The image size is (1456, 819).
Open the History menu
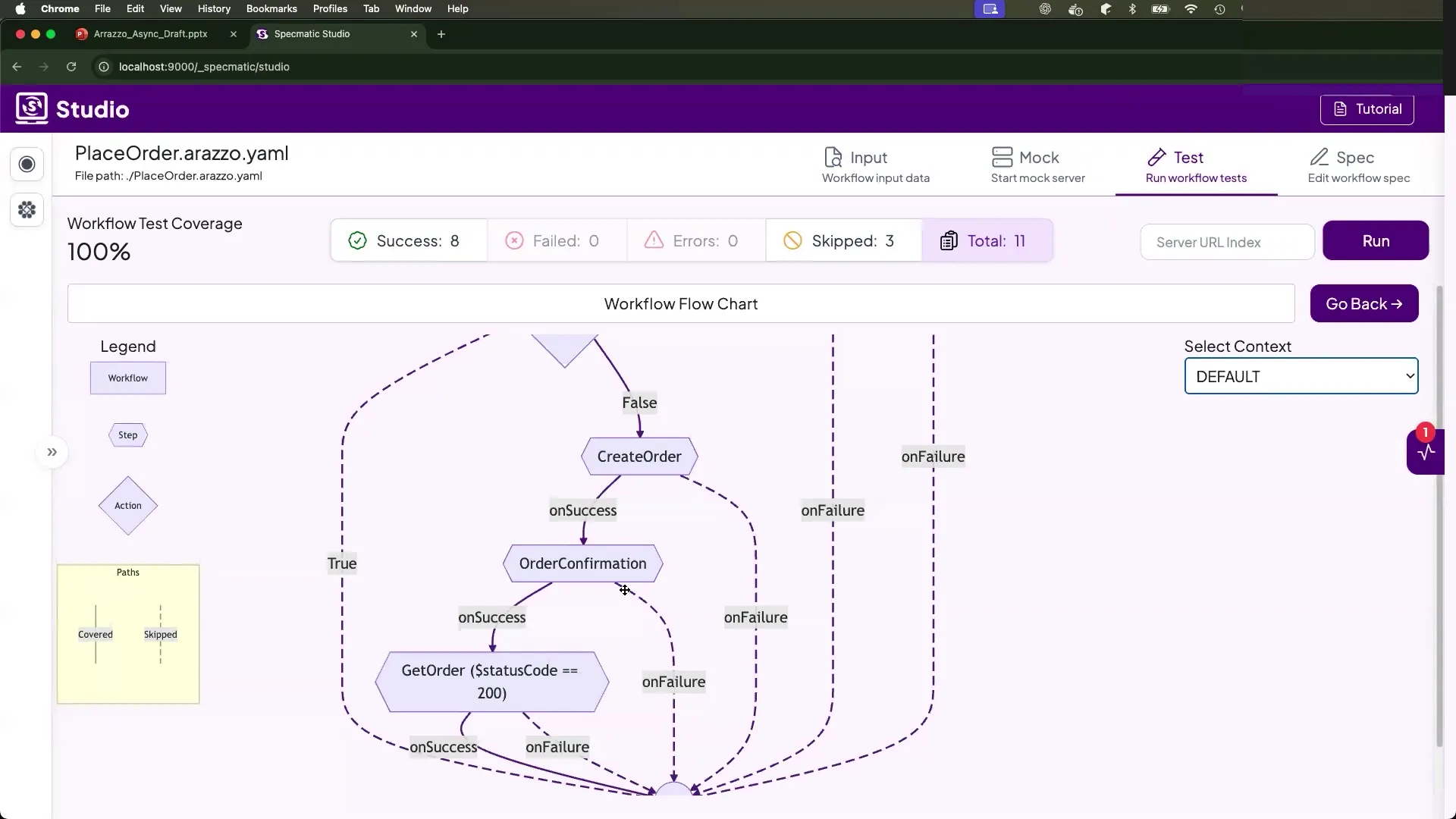(214, 9)
